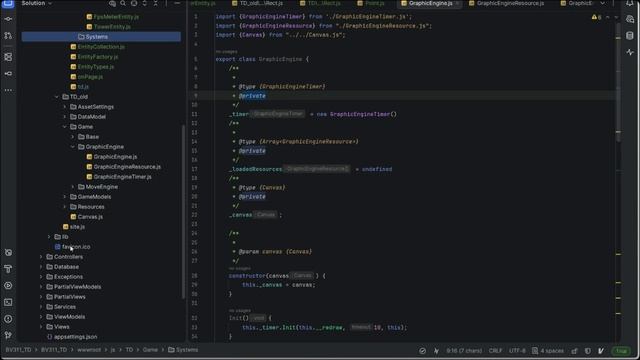The height and width of the screenshot is (360, 640).
Task: Expand the AssetSettings folder
Action: click(64, 107)
